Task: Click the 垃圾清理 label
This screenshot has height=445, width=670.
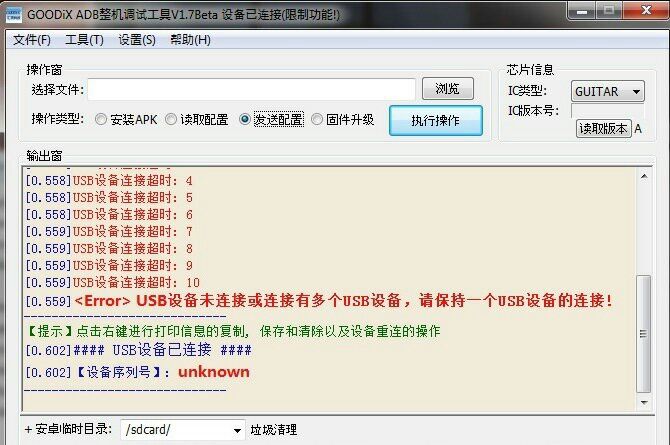Action: pyautogui.click(x=273, y=430)
